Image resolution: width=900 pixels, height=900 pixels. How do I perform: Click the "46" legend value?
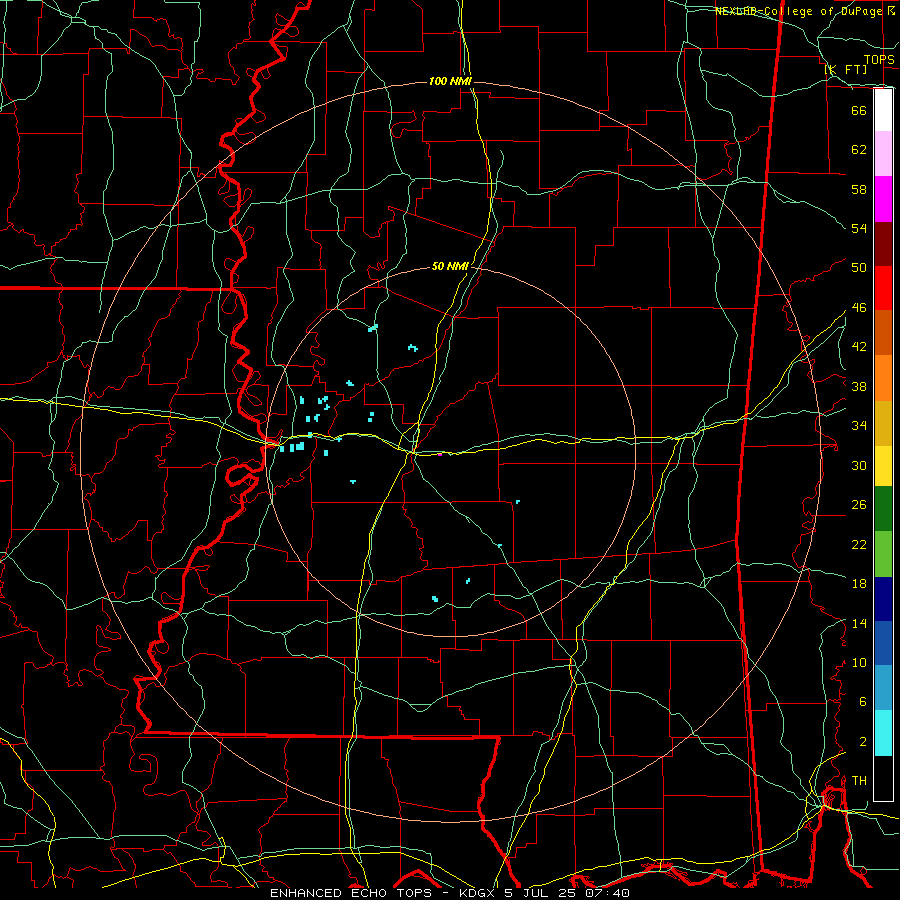859,308
